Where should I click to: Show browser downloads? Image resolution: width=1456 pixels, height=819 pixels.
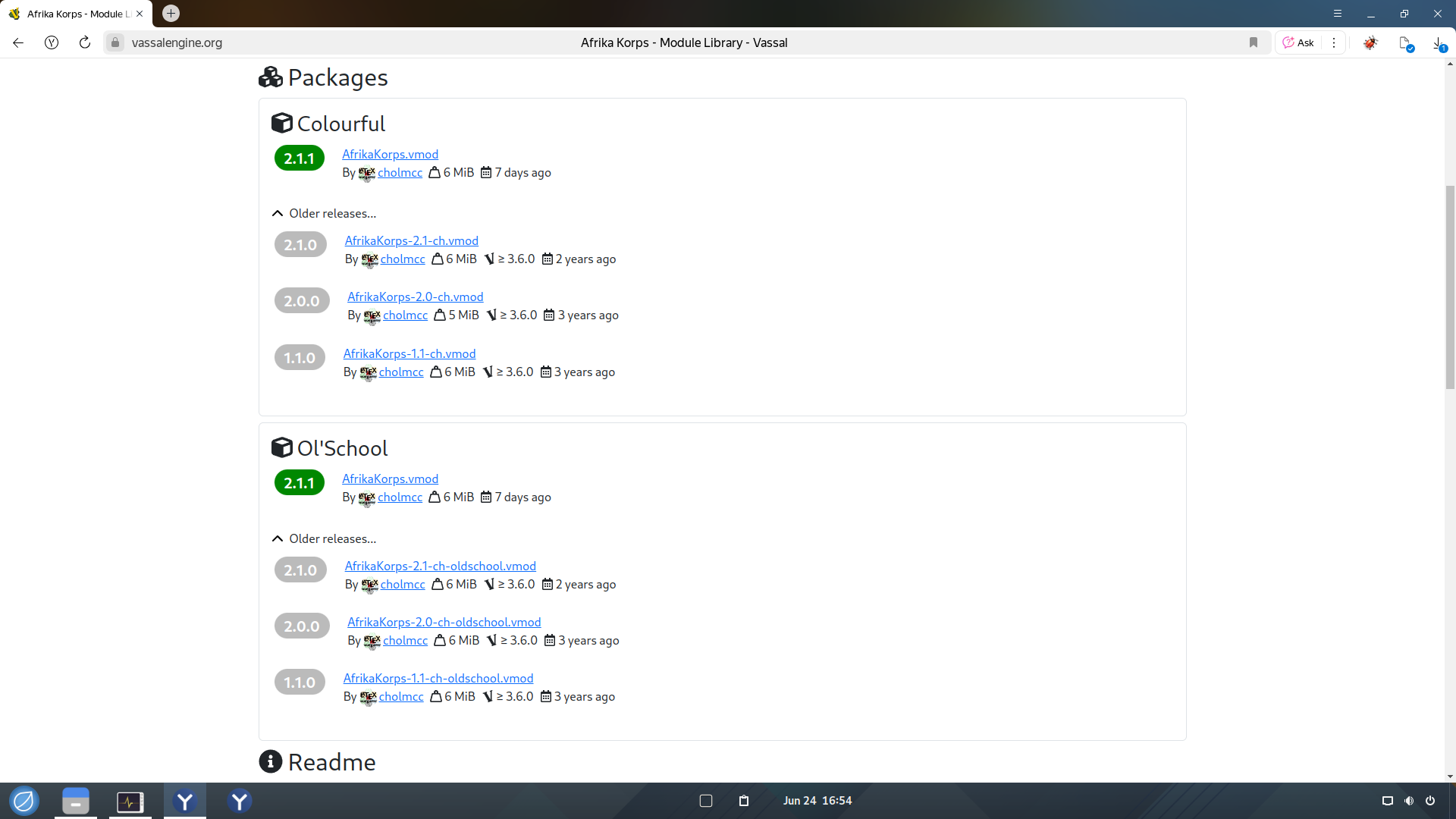1439,43
